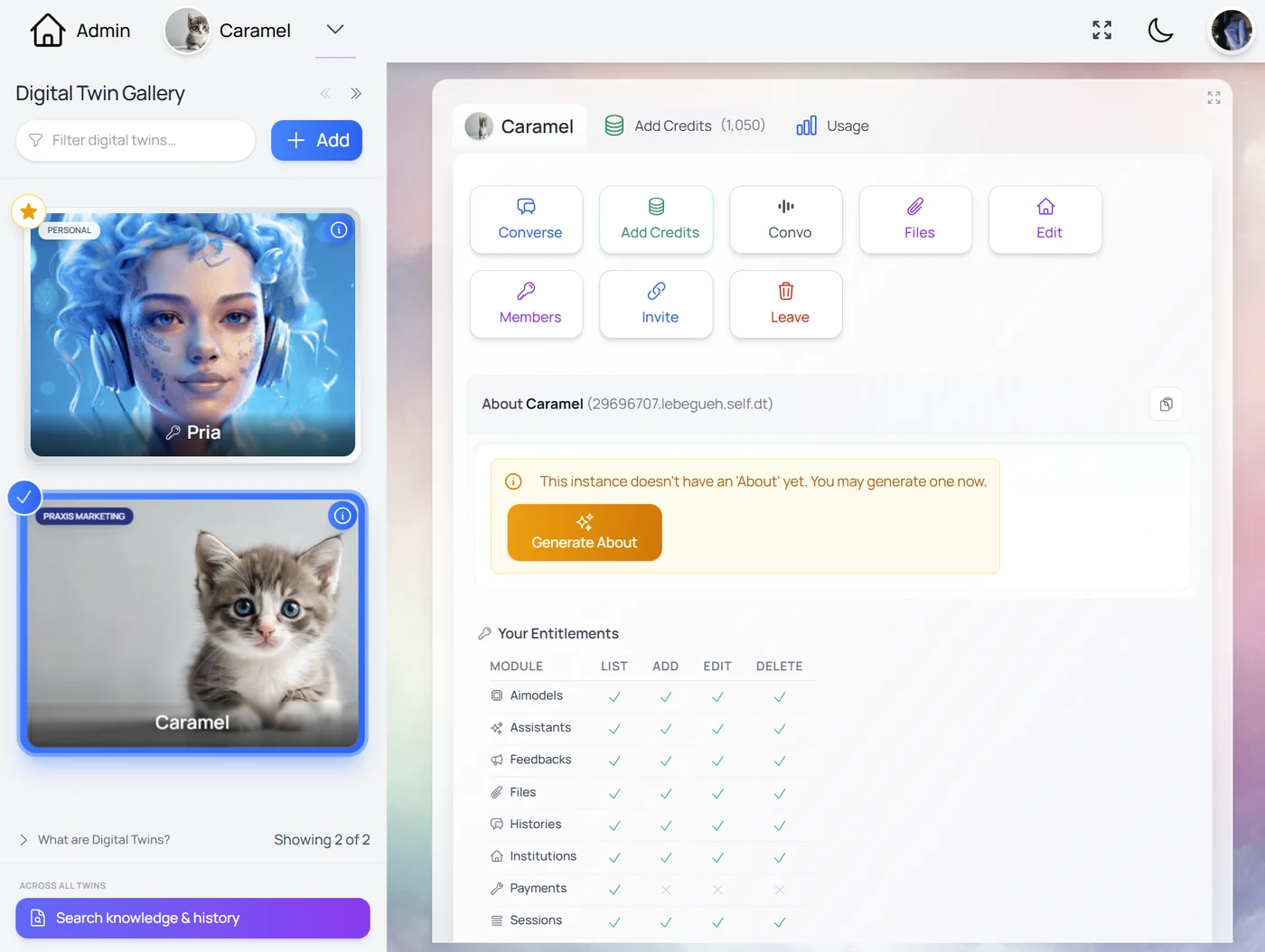Toggle fullscreen mode icon in header
This screenshot has height=952, width=1265.
pos(1101,30)
